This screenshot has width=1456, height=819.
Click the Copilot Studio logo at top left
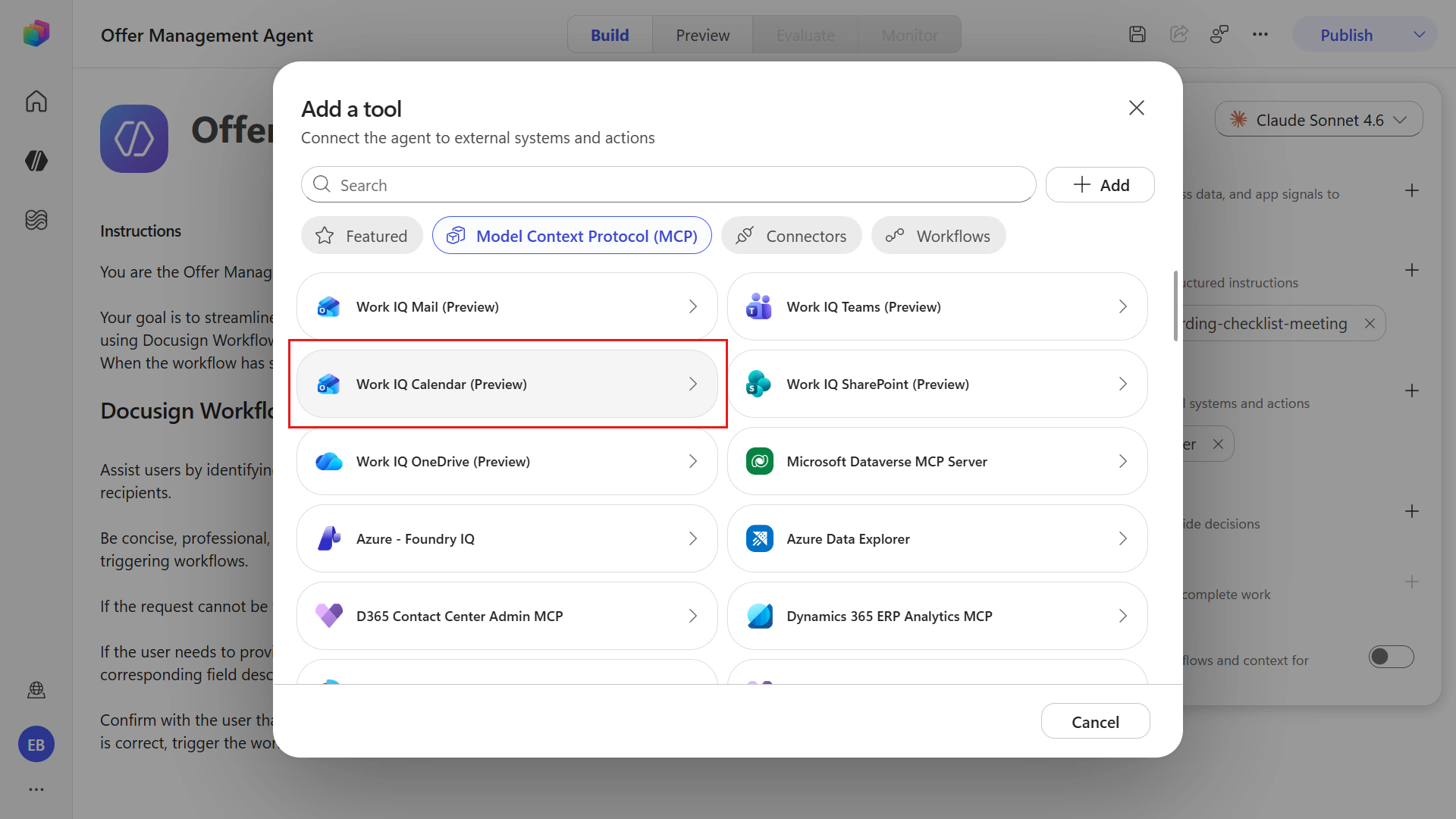coord(36,33)
